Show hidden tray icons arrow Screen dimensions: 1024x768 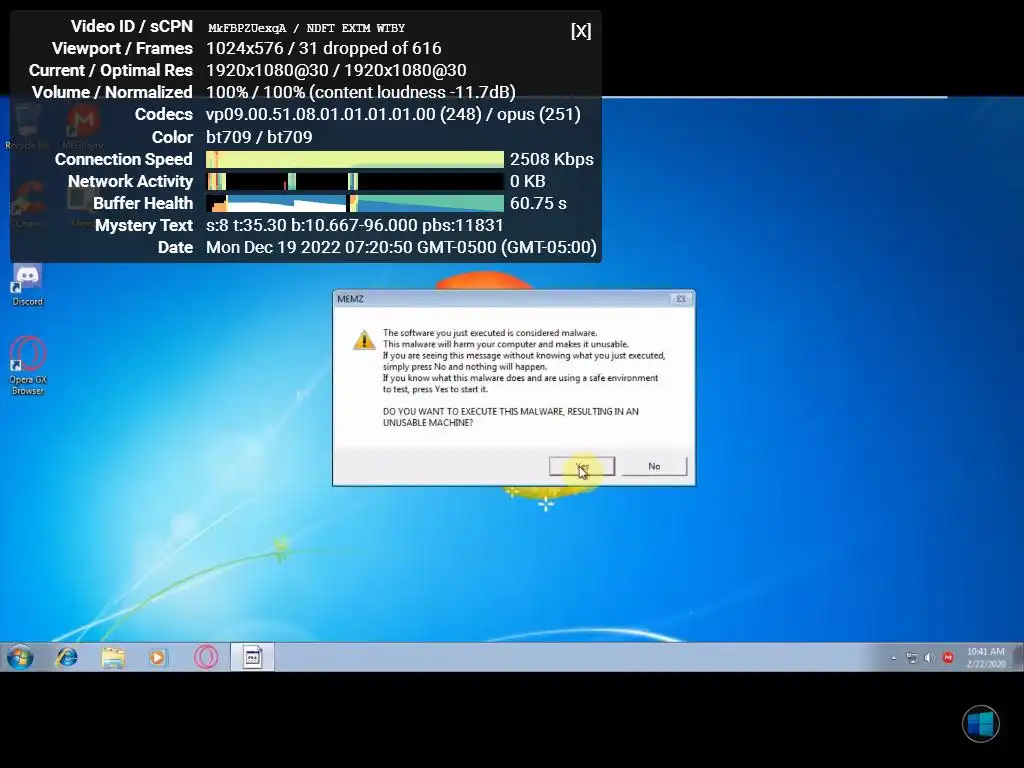(x=893, y=658)
